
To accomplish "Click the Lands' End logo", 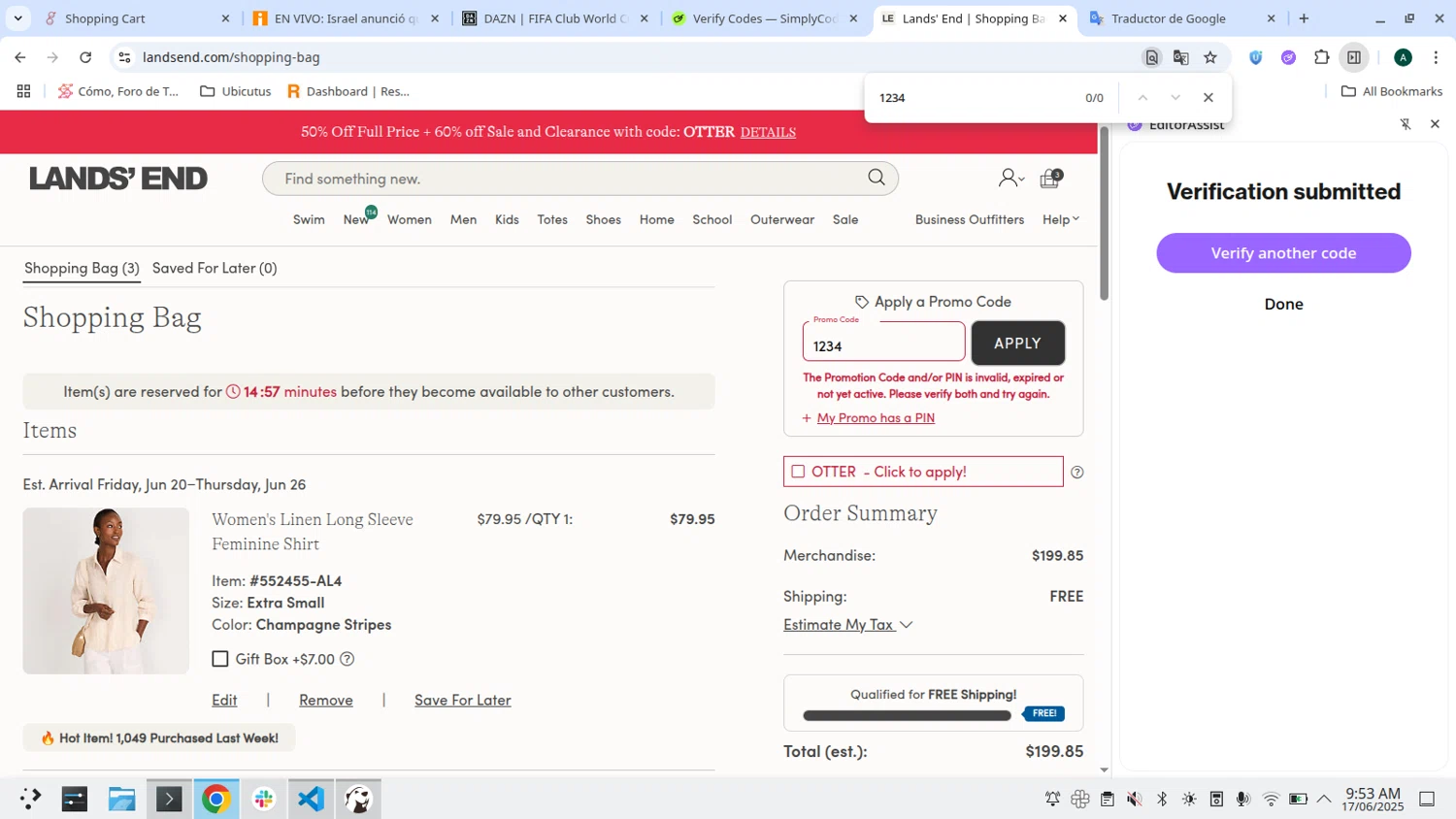I will click(118, 179).
